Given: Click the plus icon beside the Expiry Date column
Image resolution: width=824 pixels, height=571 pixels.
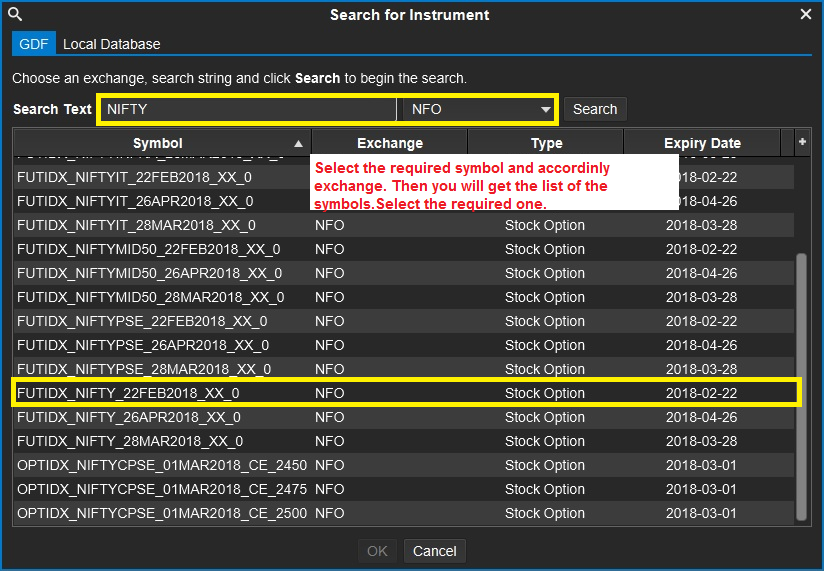Looking at the screenshot, I should click(x=802, y=142).
